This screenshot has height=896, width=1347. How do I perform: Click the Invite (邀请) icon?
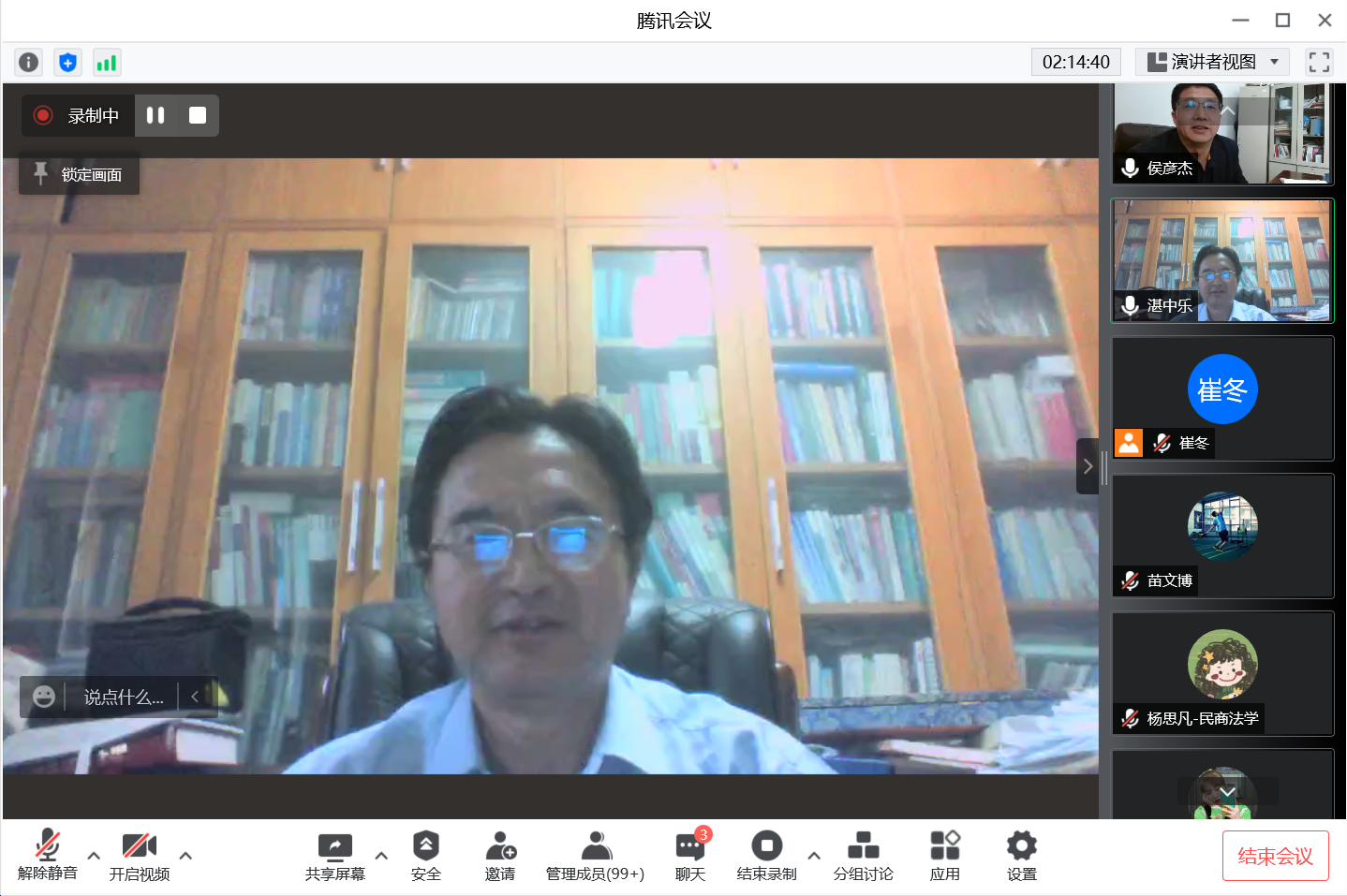click(x=500, y=856)
